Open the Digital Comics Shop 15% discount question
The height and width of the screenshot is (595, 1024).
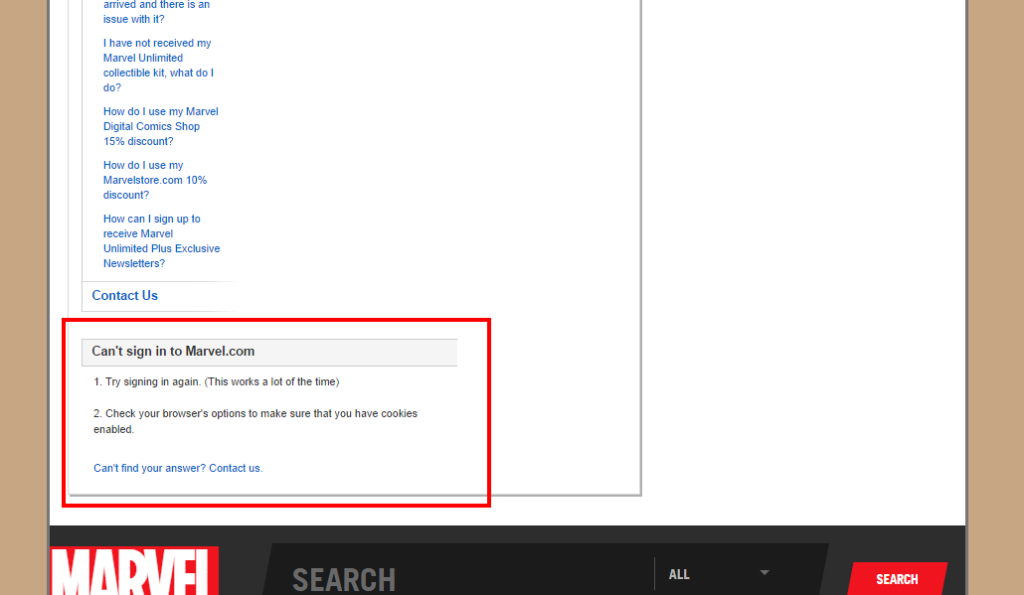(160, 126)
